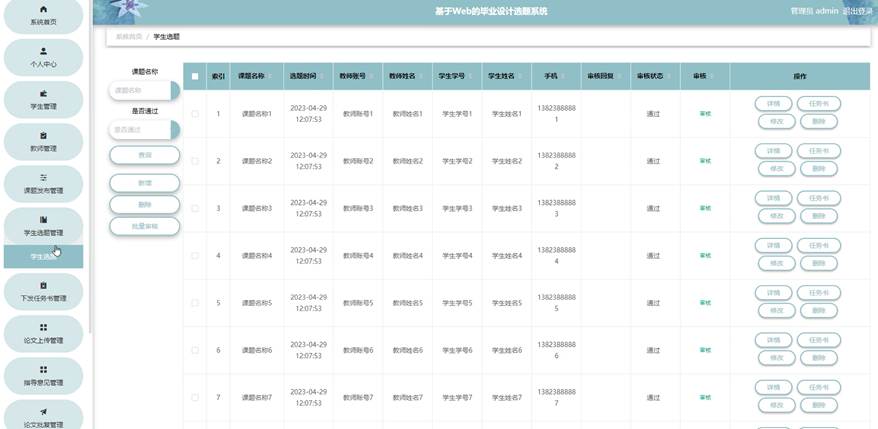This screenshot has height=429, width=878.
Task: Sort table by 教师姓名 column header
Action: click(407, 76)
